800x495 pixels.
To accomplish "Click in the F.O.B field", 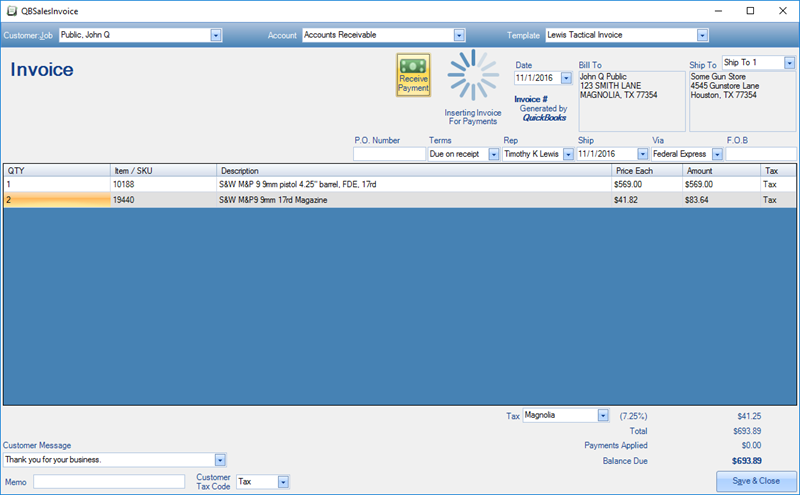I will [761, 154].
